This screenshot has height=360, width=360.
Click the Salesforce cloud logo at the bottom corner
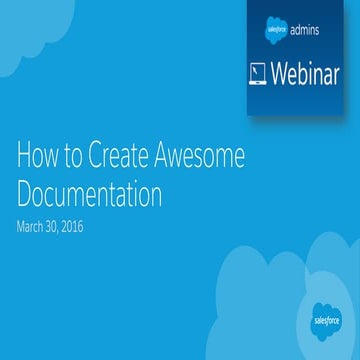coord(327,321)
